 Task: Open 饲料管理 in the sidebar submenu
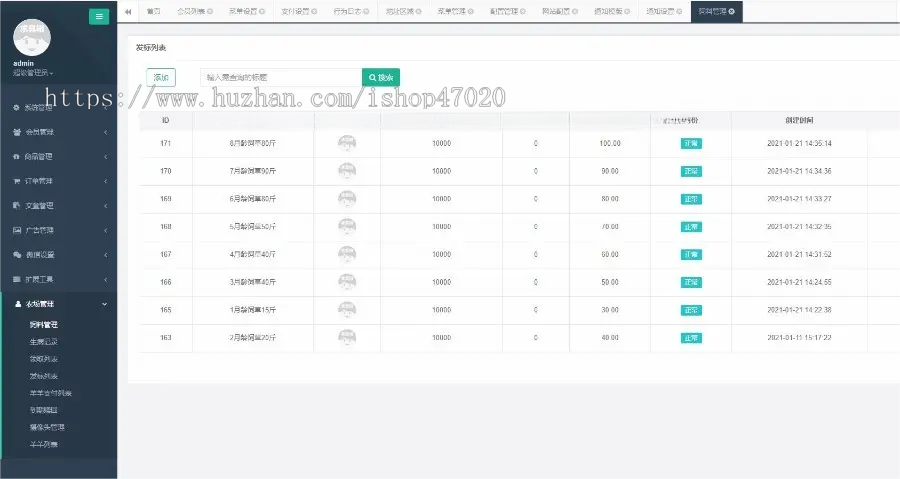point(44,325)
